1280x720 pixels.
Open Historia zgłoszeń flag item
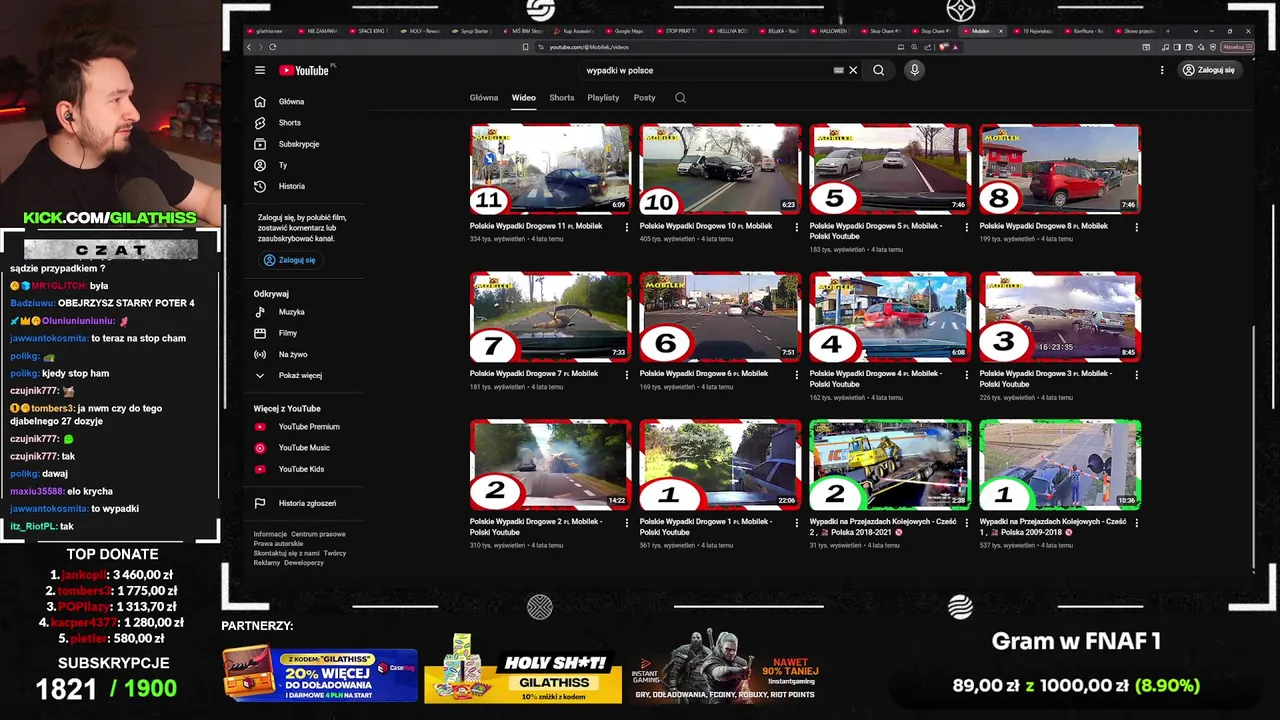(306, 503)
